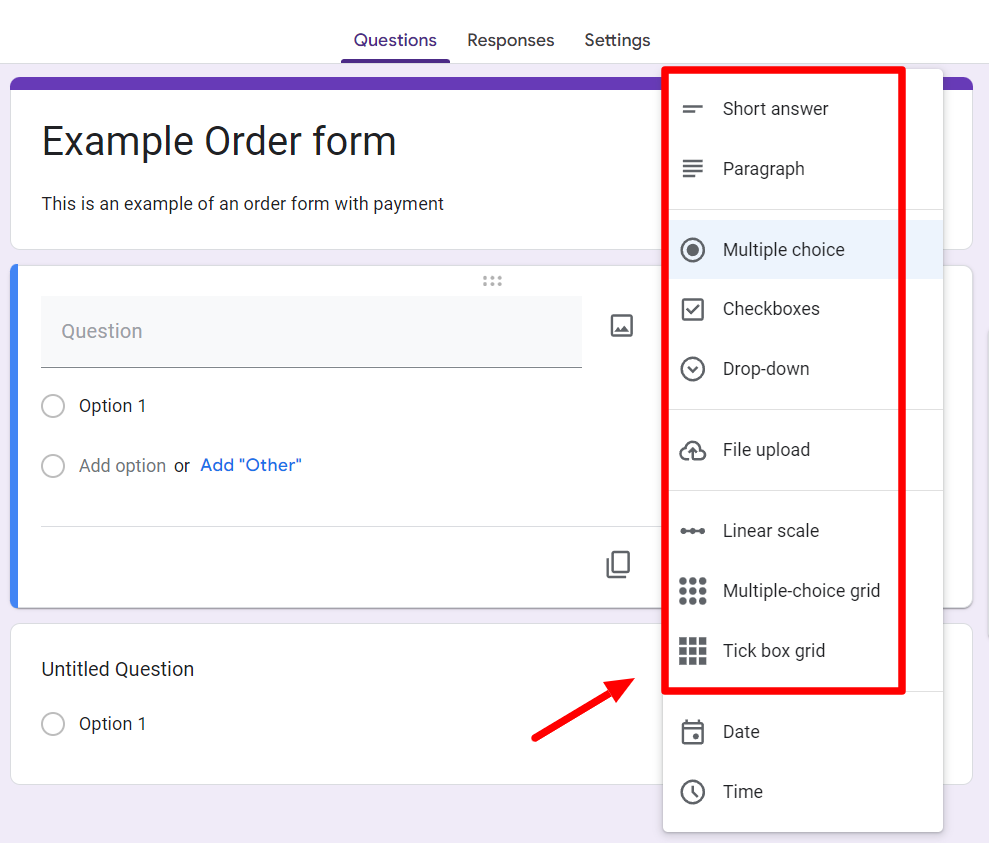Open the Settings tab
The width and height of the screenshot is (989, 843).
616,40
